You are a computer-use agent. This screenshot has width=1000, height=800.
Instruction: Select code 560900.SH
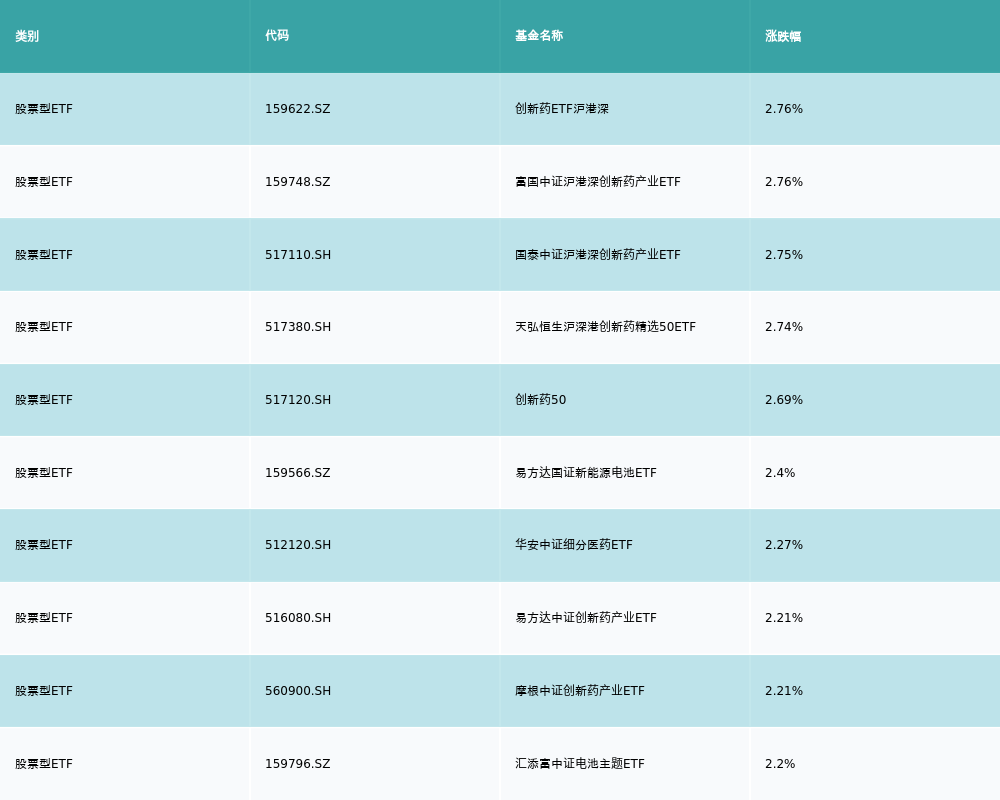(x=298, y=691)
